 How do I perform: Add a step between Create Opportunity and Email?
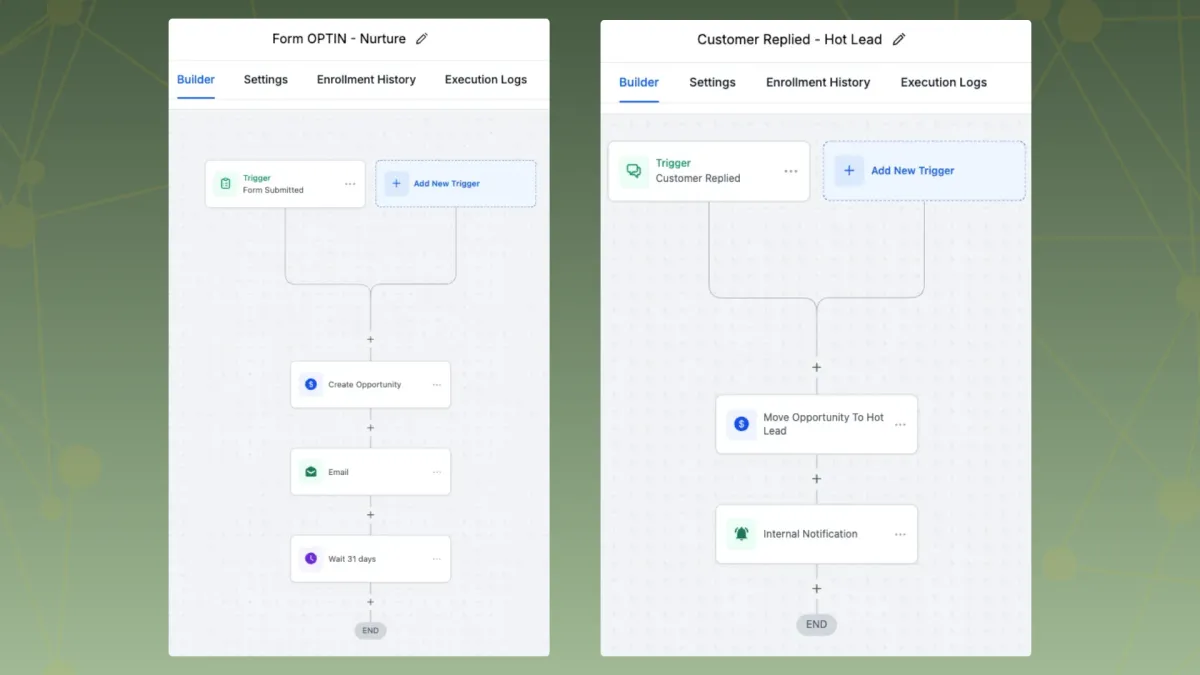(370, 428)
